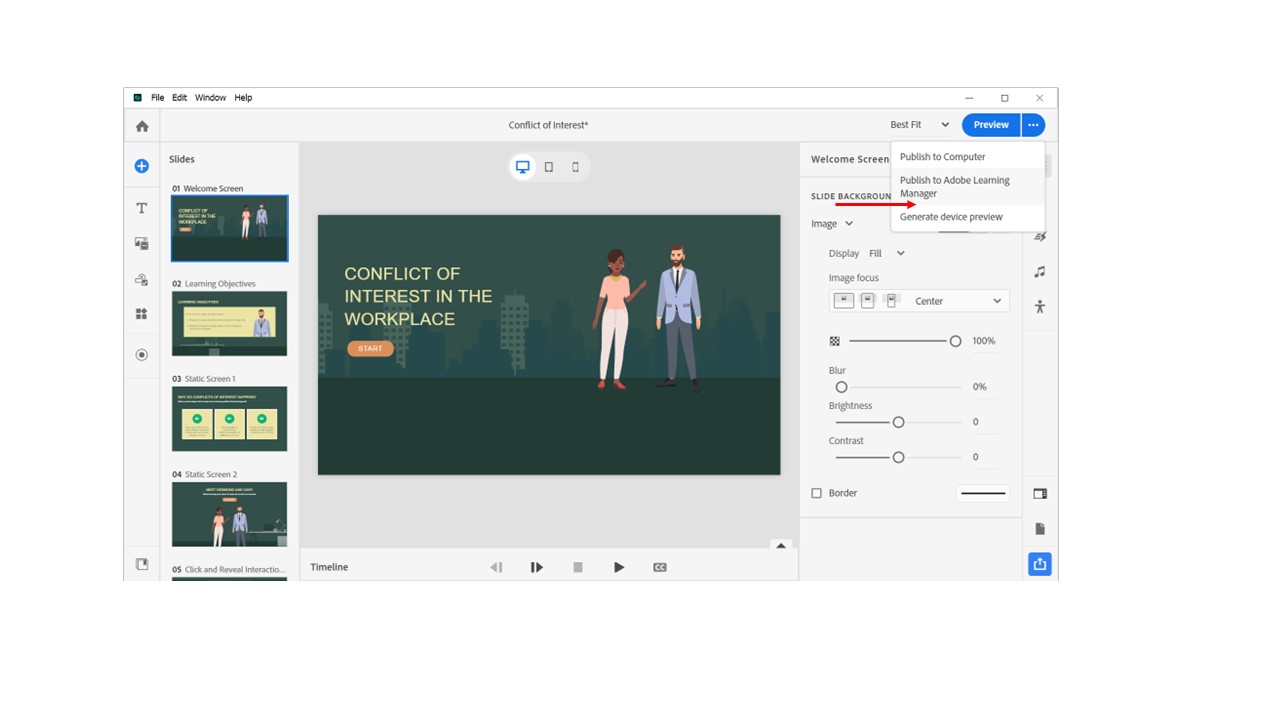Viewport: 1280px width, 720px height.
Task: Select the Text tool icon
Action: pyautogui.click(x=142, y=208)
